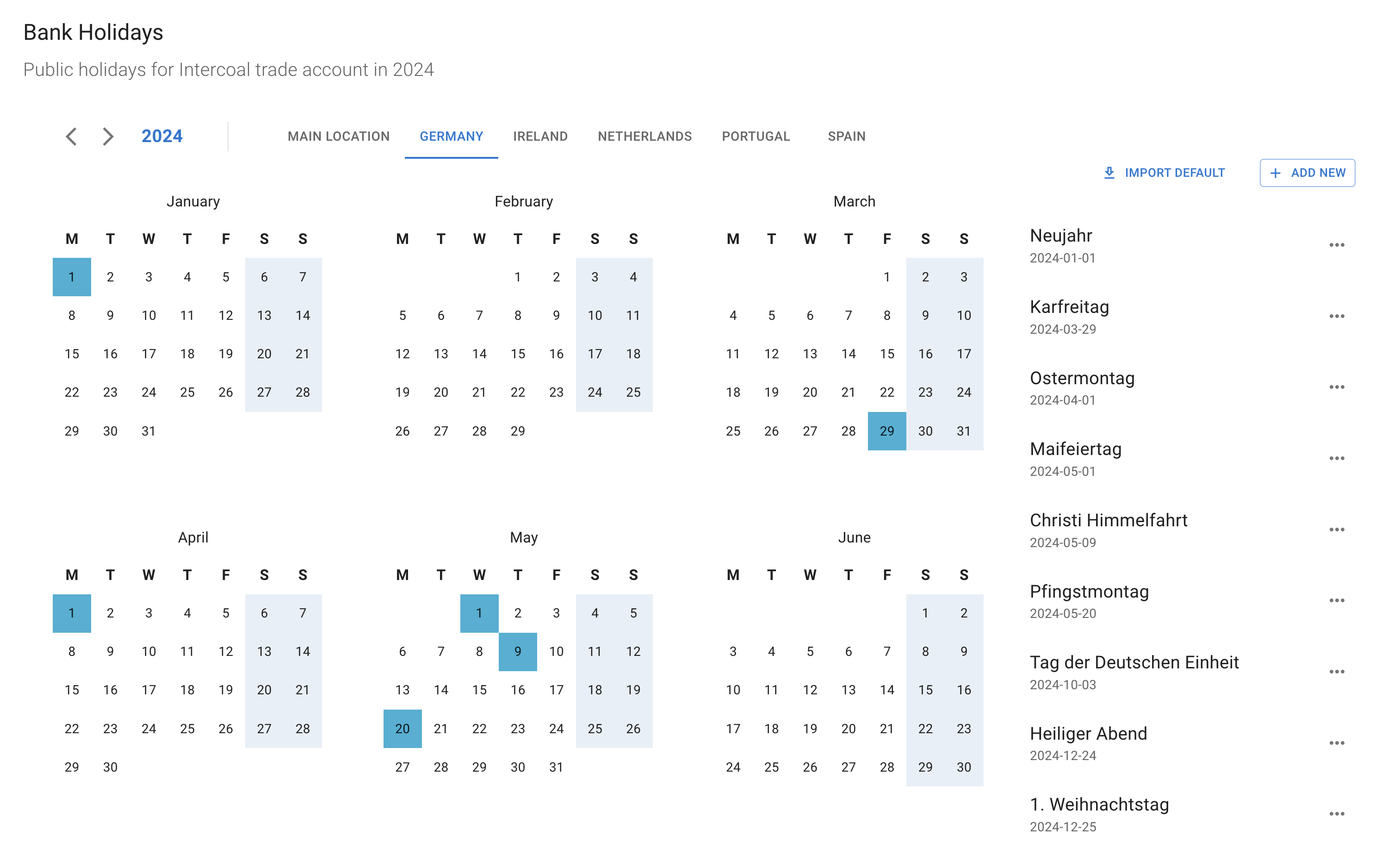Select the Netherlands tab
This screenshot has height=848, width=1400.
tap(644, 136)
